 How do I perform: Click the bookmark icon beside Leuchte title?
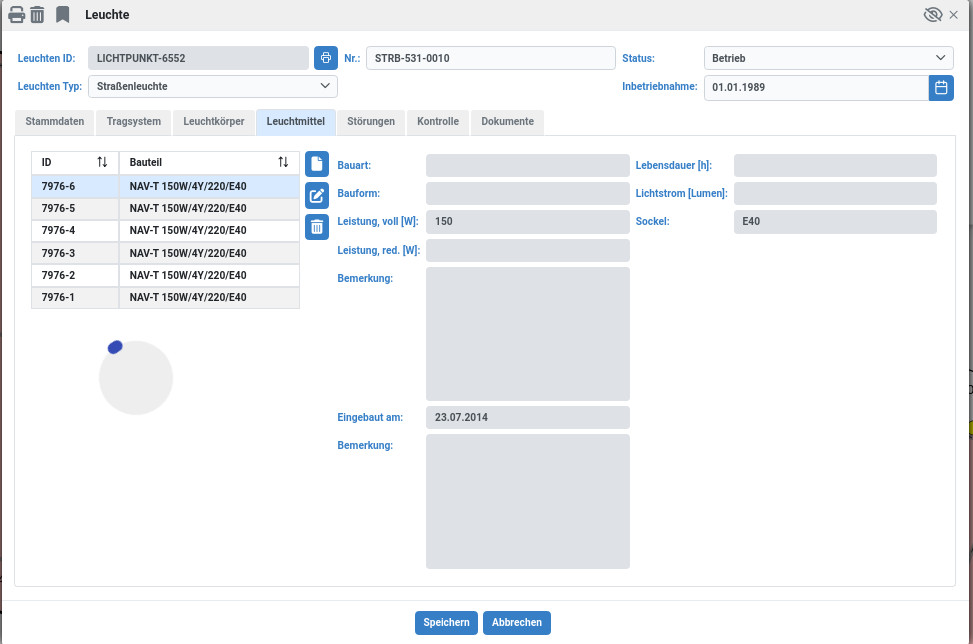(63, 15)
